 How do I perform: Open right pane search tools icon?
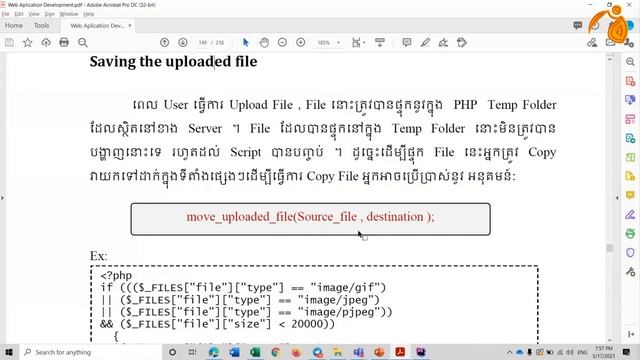pyautogui.click(x=630, y=62)
